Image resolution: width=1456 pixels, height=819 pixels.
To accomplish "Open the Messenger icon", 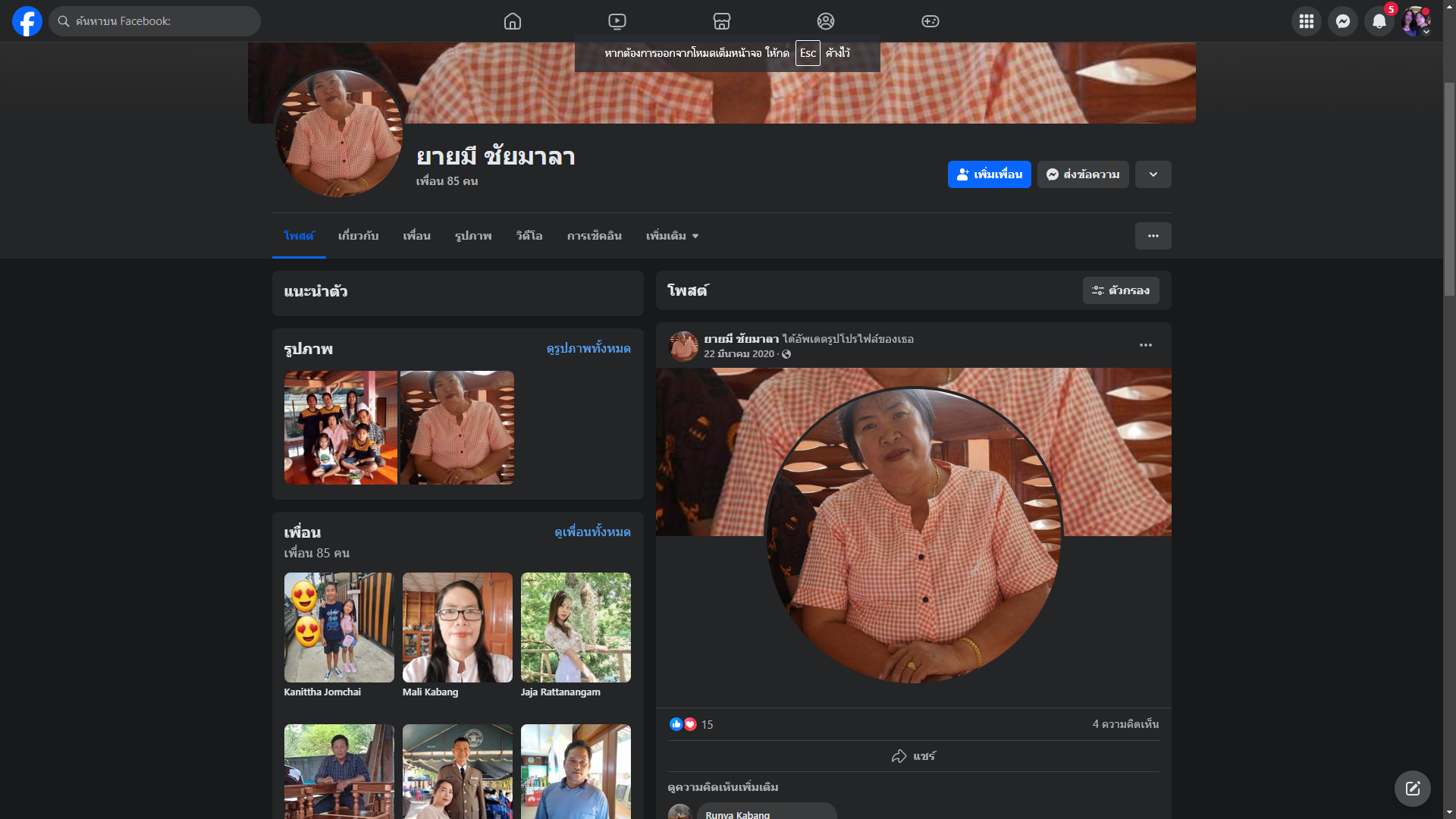I will tap(1343, 21).
